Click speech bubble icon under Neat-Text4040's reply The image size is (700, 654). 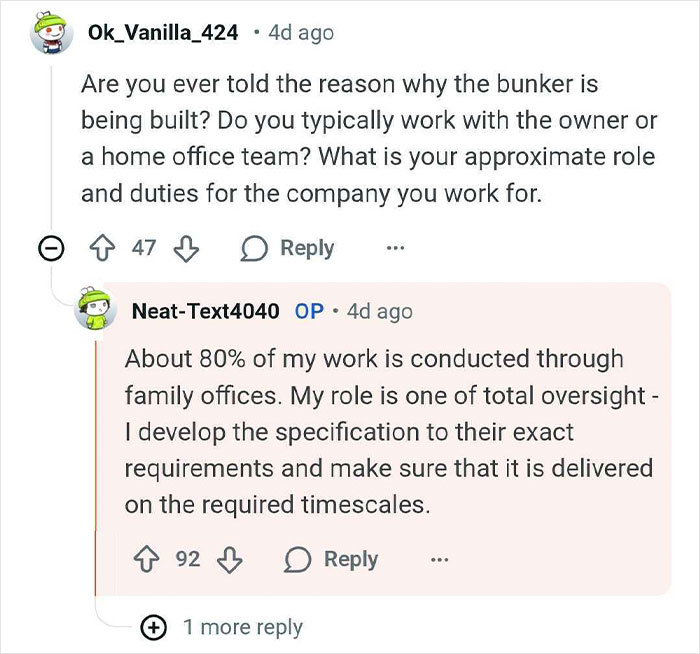pyautogui.click(x=298, y=559)
